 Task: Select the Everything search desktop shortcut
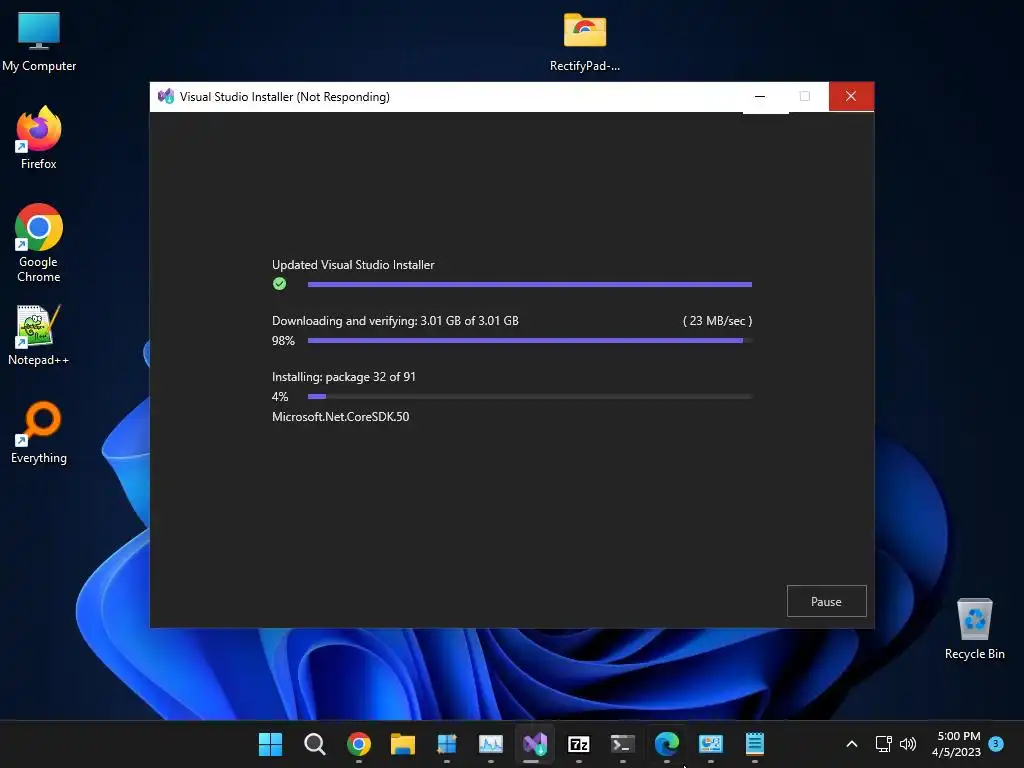point(39,433)
